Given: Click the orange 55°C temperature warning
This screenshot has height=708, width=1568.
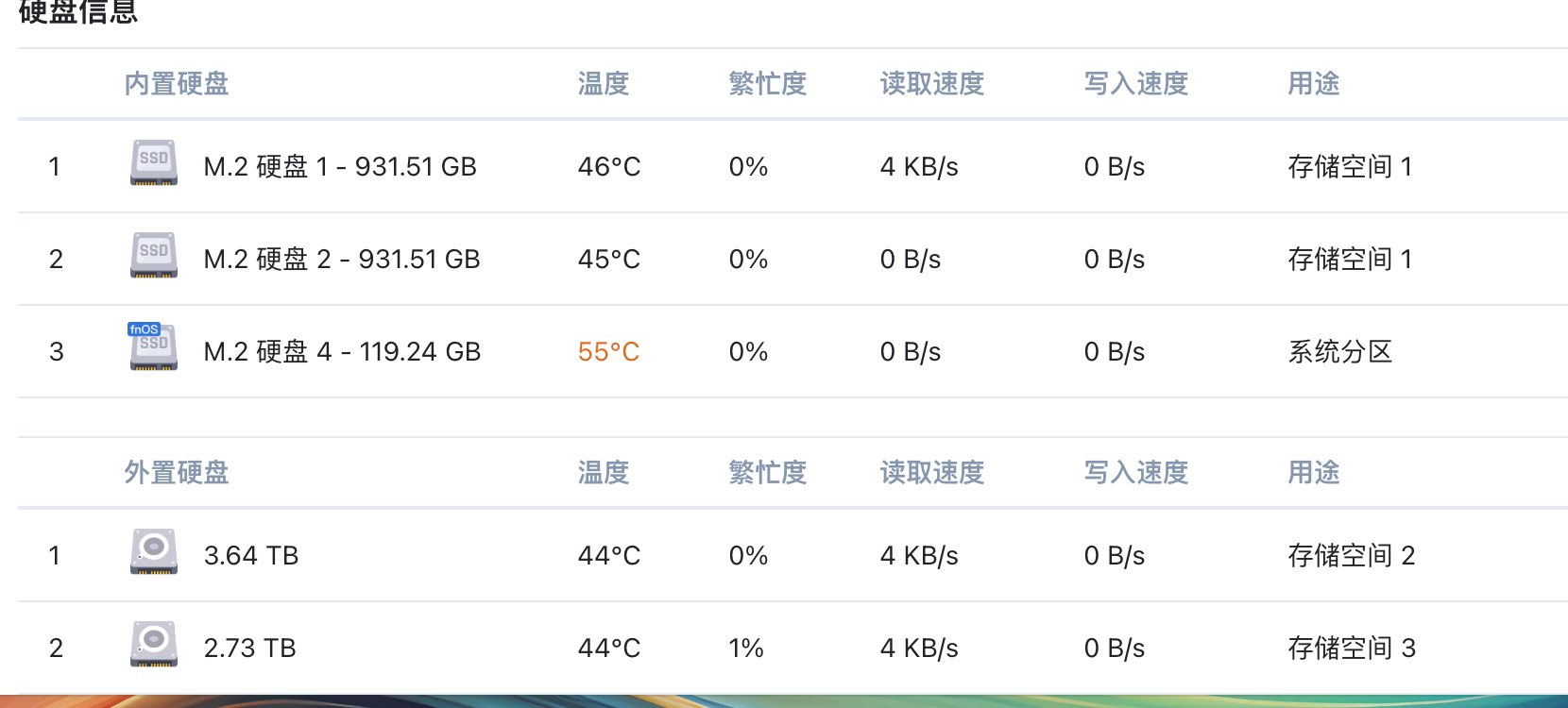Looking at the screenshot, I should [608, 352].
